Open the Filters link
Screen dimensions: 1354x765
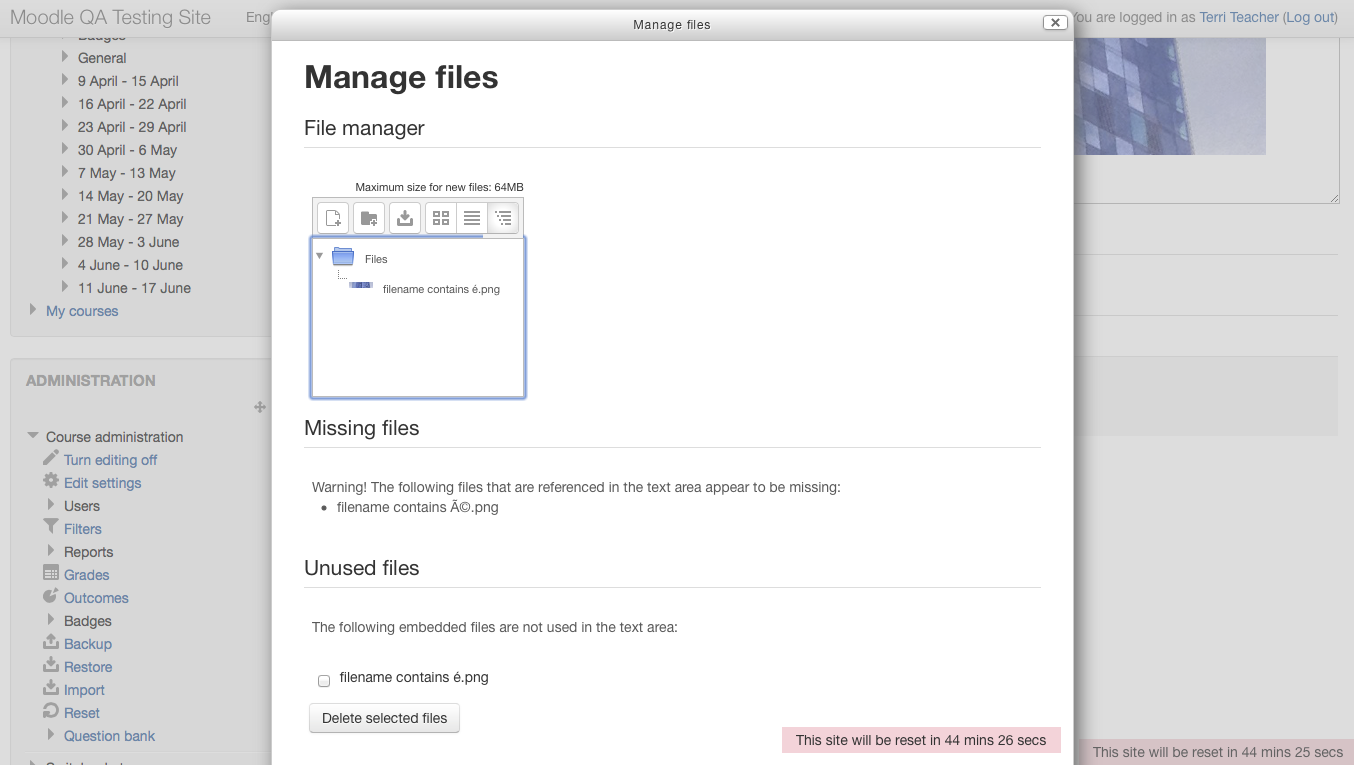pos(83,529)
